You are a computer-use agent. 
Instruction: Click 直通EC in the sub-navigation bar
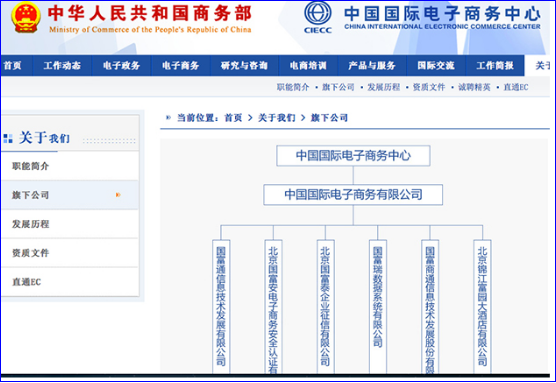(x=516, y=87)
